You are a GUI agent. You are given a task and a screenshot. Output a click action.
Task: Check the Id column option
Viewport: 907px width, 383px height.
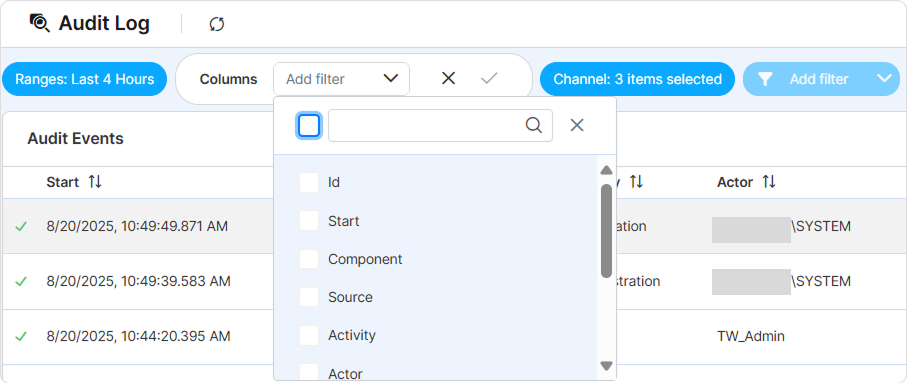point(309,182)
